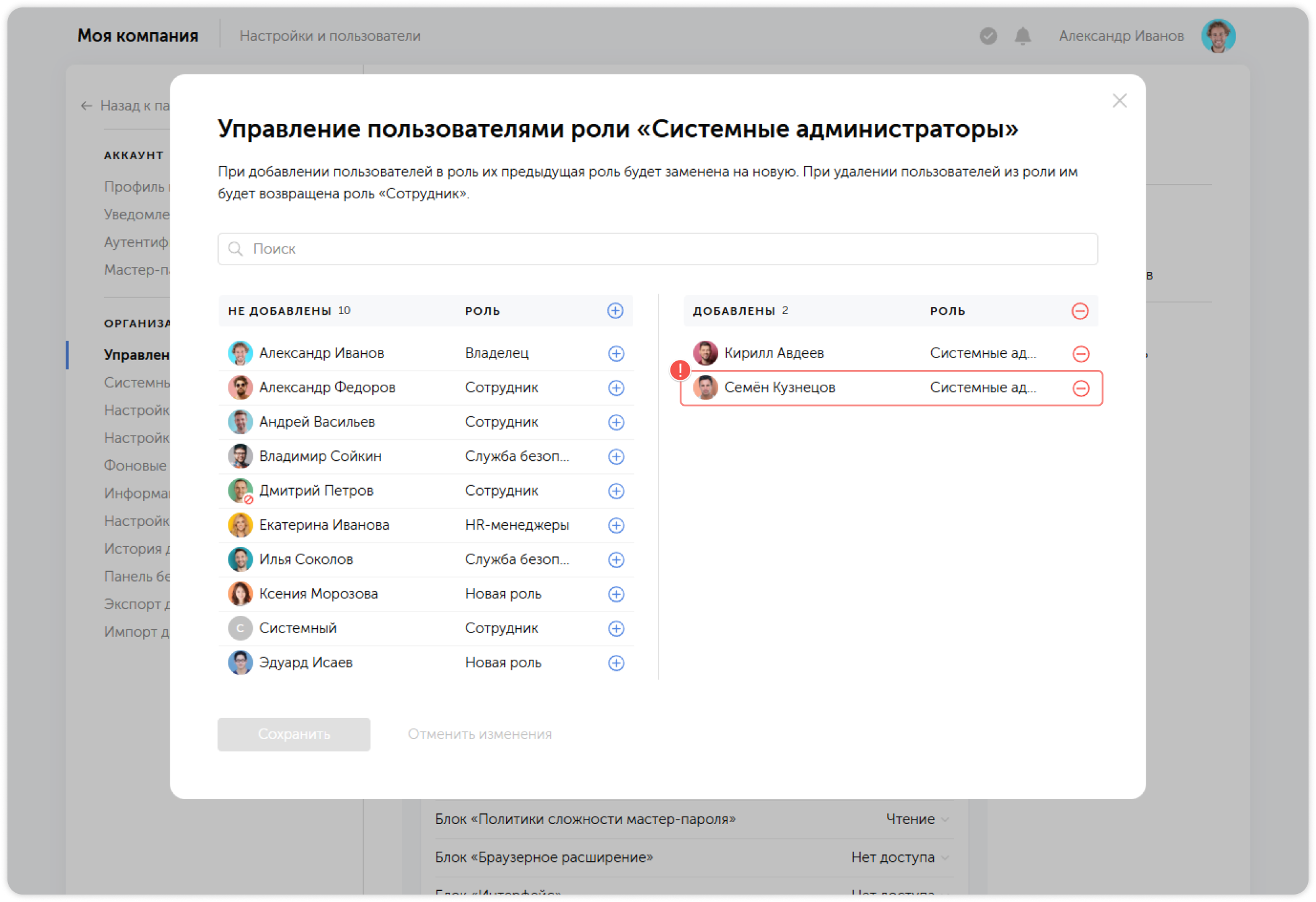Open notifications bell icon
This screenshot has width=1316, height=902.
[x=1022, y=36]
